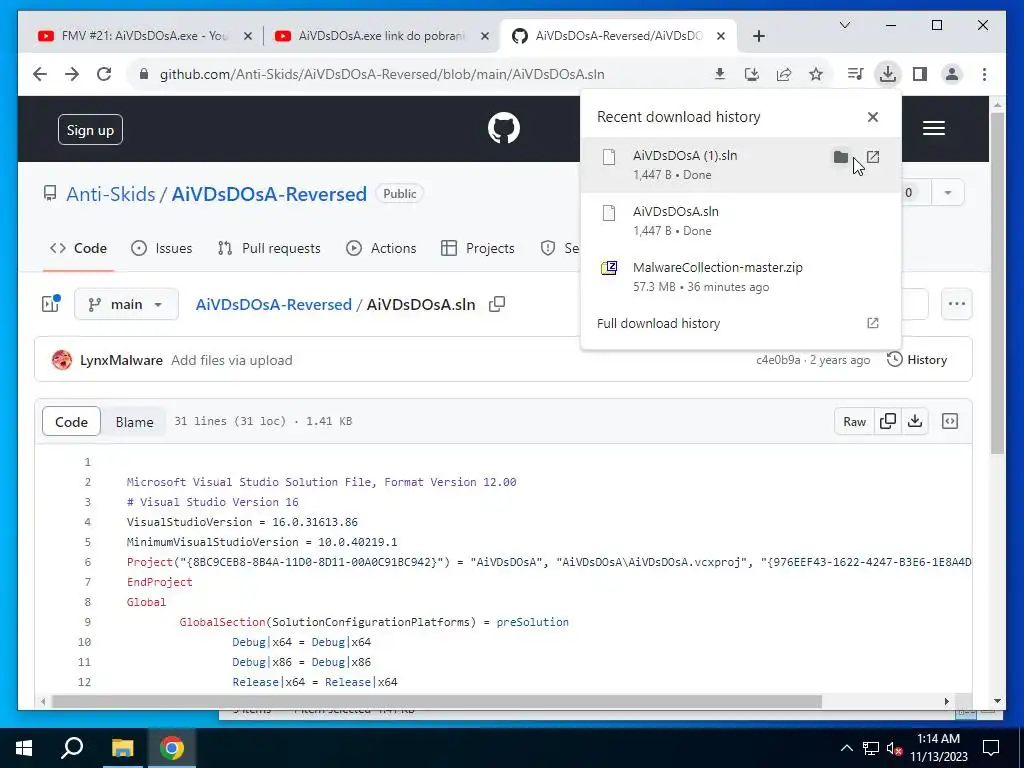Open Windows taskbar search

pyautogui.click(x=72, y=748)
